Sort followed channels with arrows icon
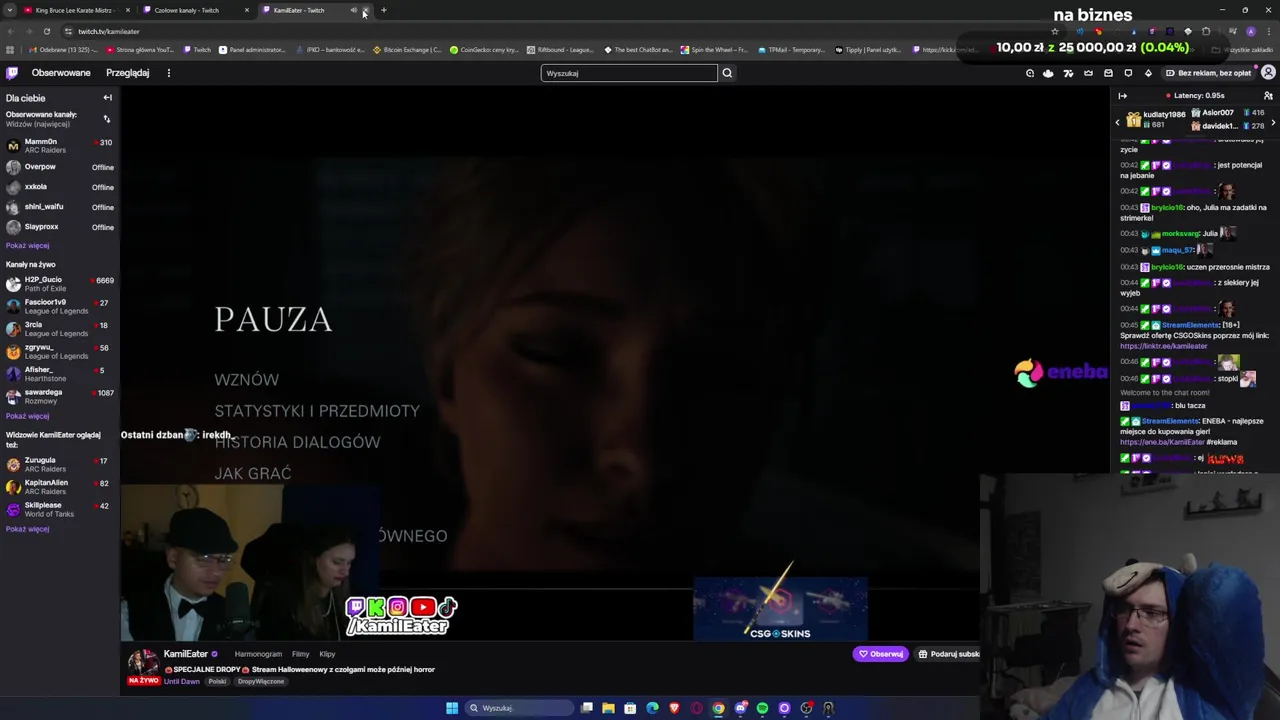This screenshot has height=720, width=1280. [107, 119]
